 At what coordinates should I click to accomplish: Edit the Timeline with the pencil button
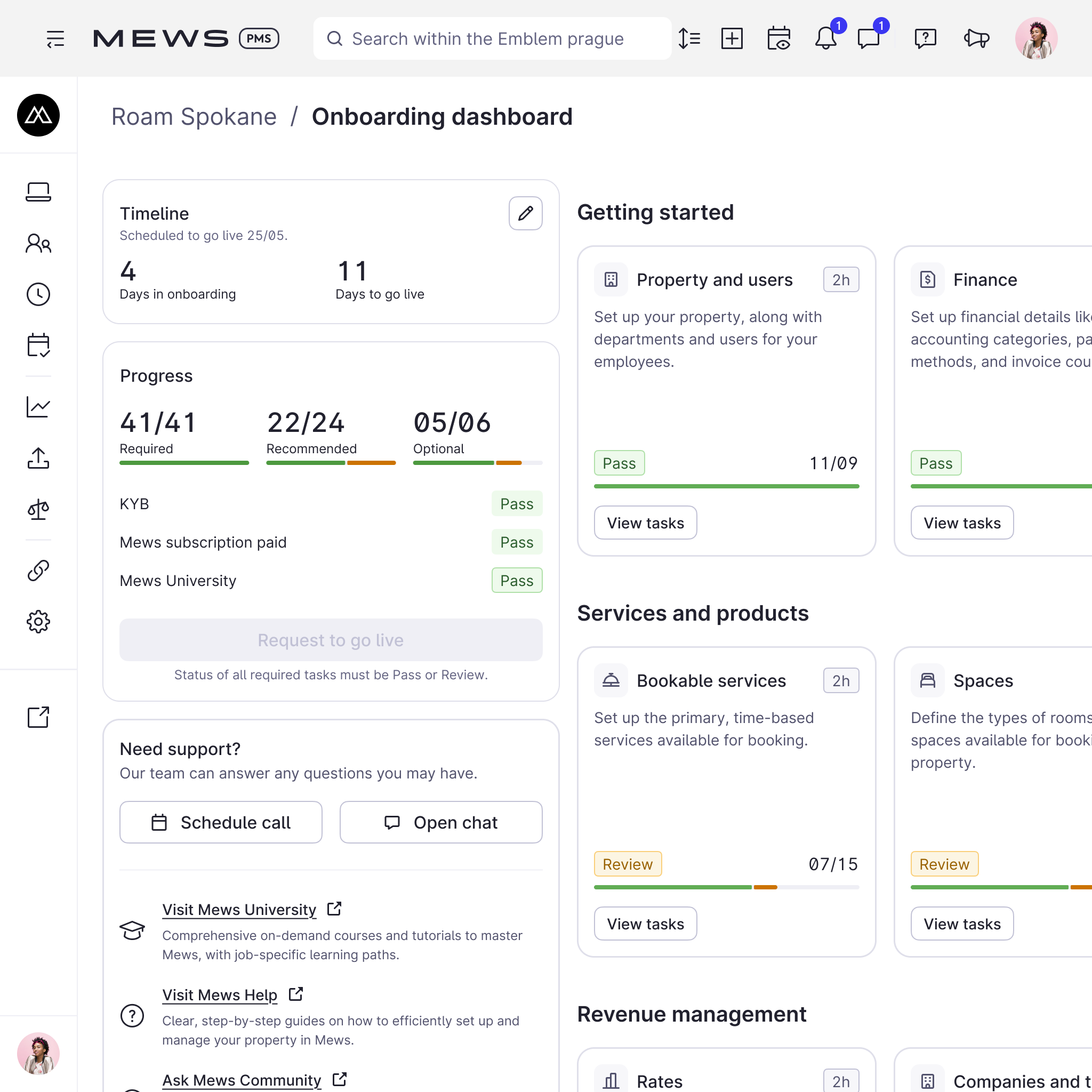[x=525, y=213]
